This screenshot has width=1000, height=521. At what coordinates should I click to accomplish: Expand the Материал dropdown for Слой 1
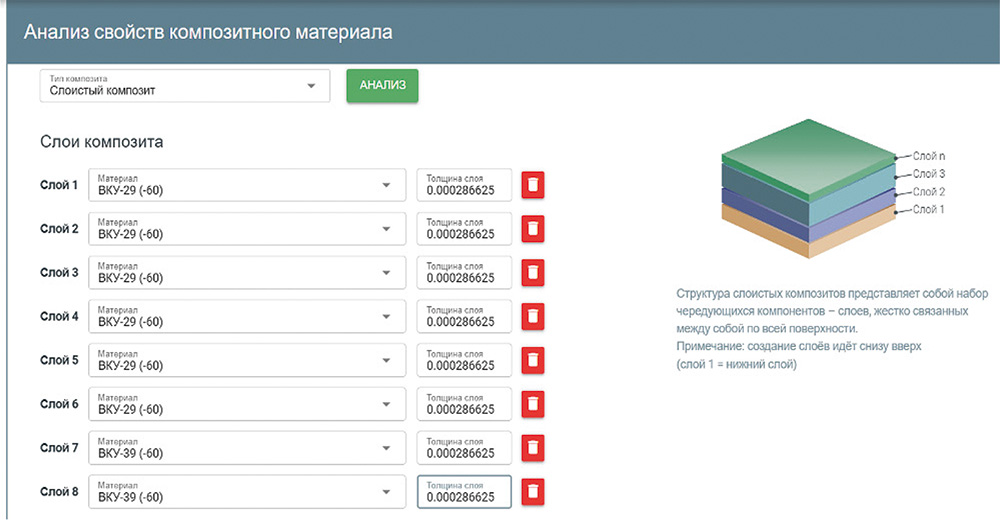pos(247,185)
